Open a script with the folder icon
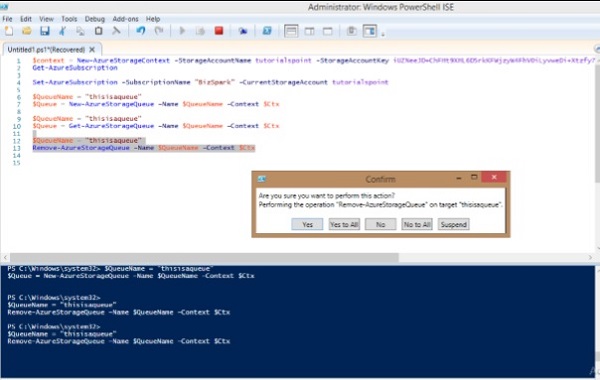This screenshot has width=600, height=380. (x=26, y=31)
